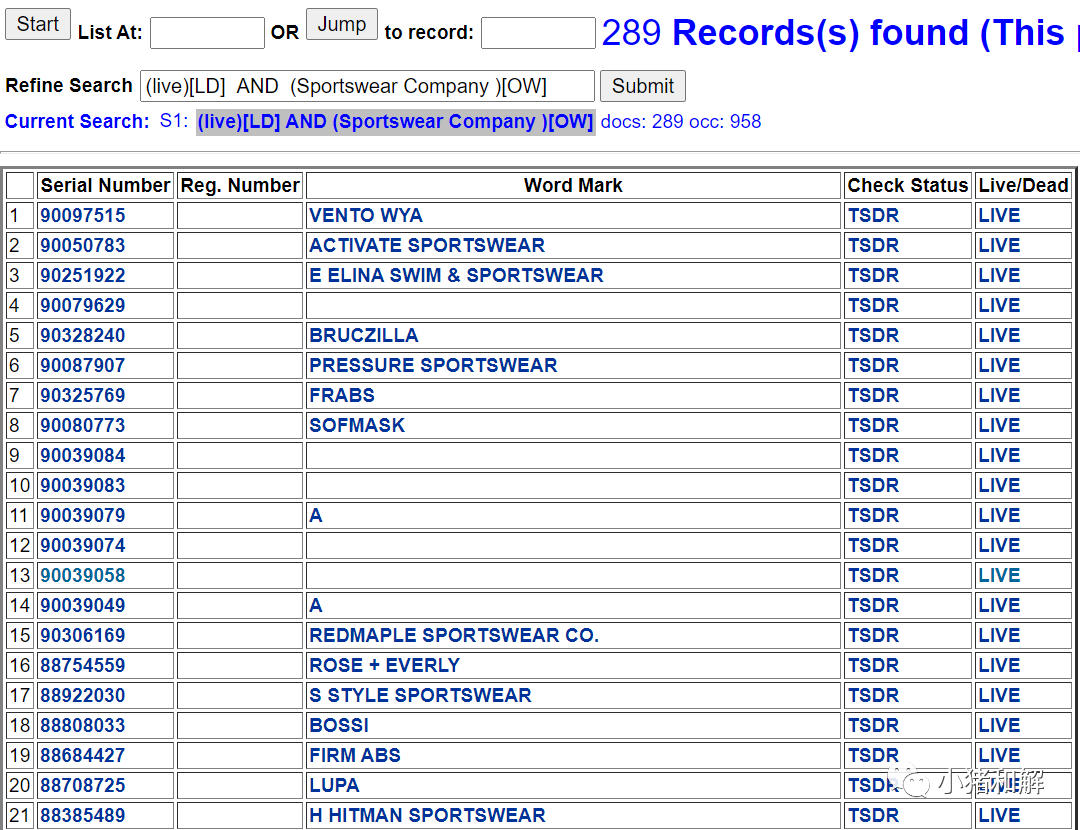Open word mark A in row 11
The height and width of the screenshot is (830, 1080).
coord(316,515)
